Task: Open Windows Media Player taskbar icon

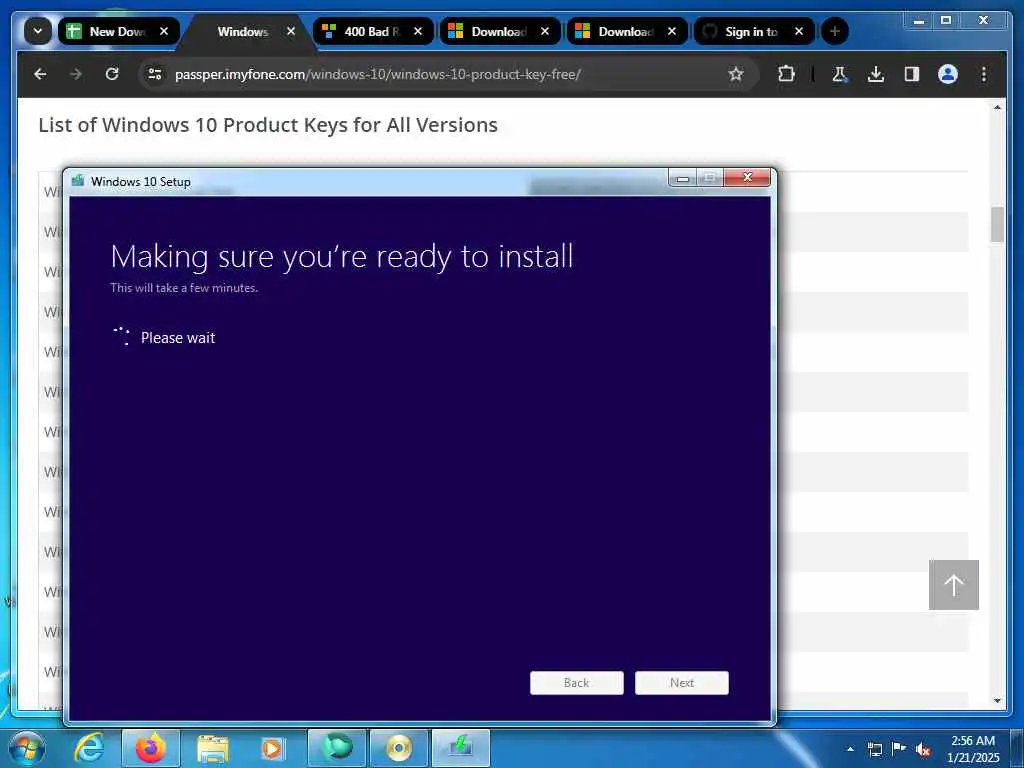Action: click(x=272, y=748)
